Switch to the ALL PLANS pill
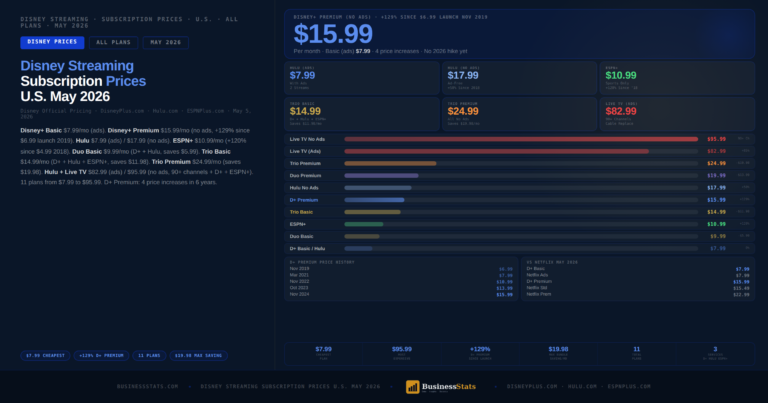The height and width of the screenshot is (403, 768). tap(114, 43)
